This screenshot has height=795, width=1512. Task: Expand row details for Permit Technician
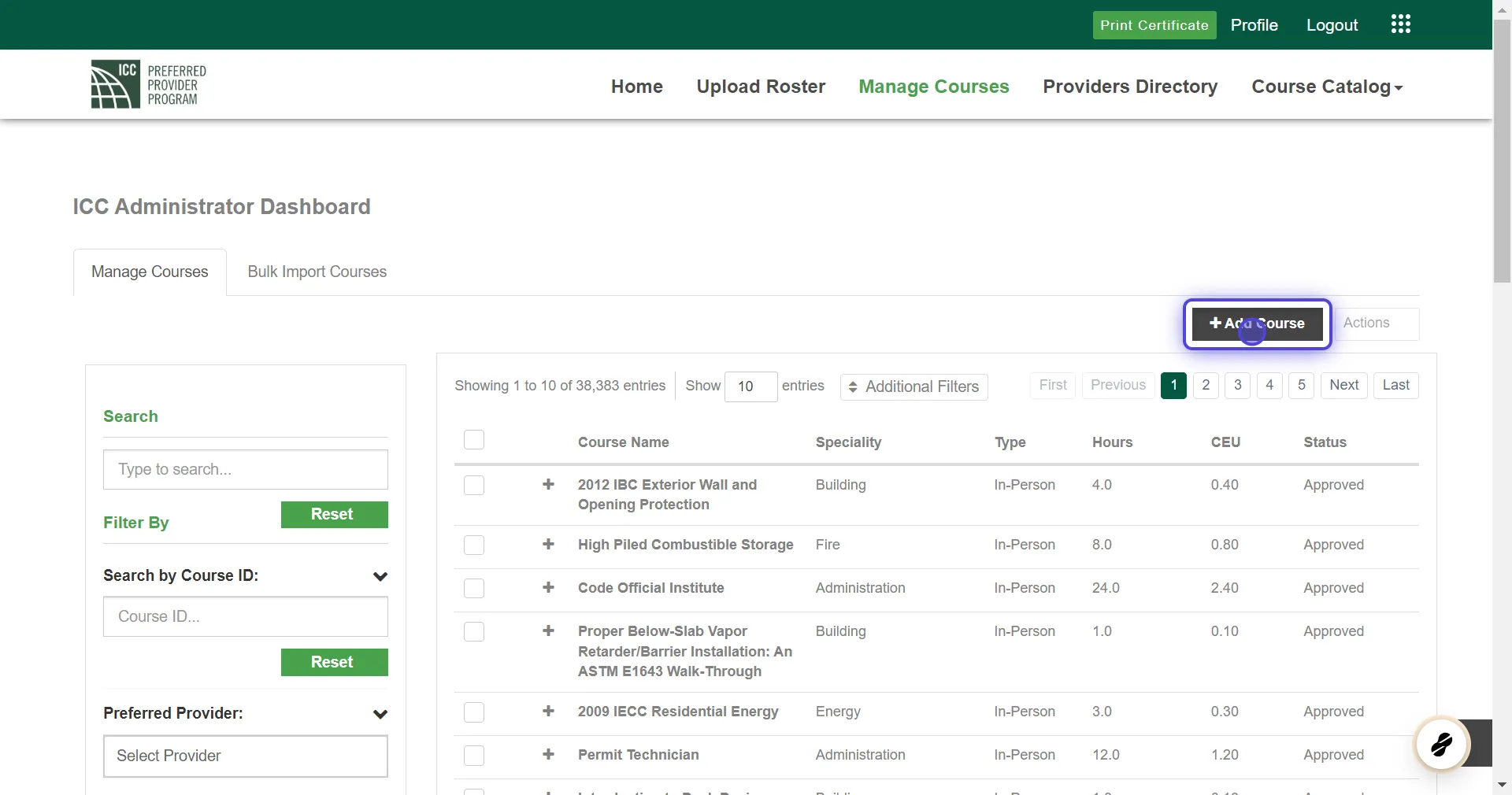(x=549, y=754)
